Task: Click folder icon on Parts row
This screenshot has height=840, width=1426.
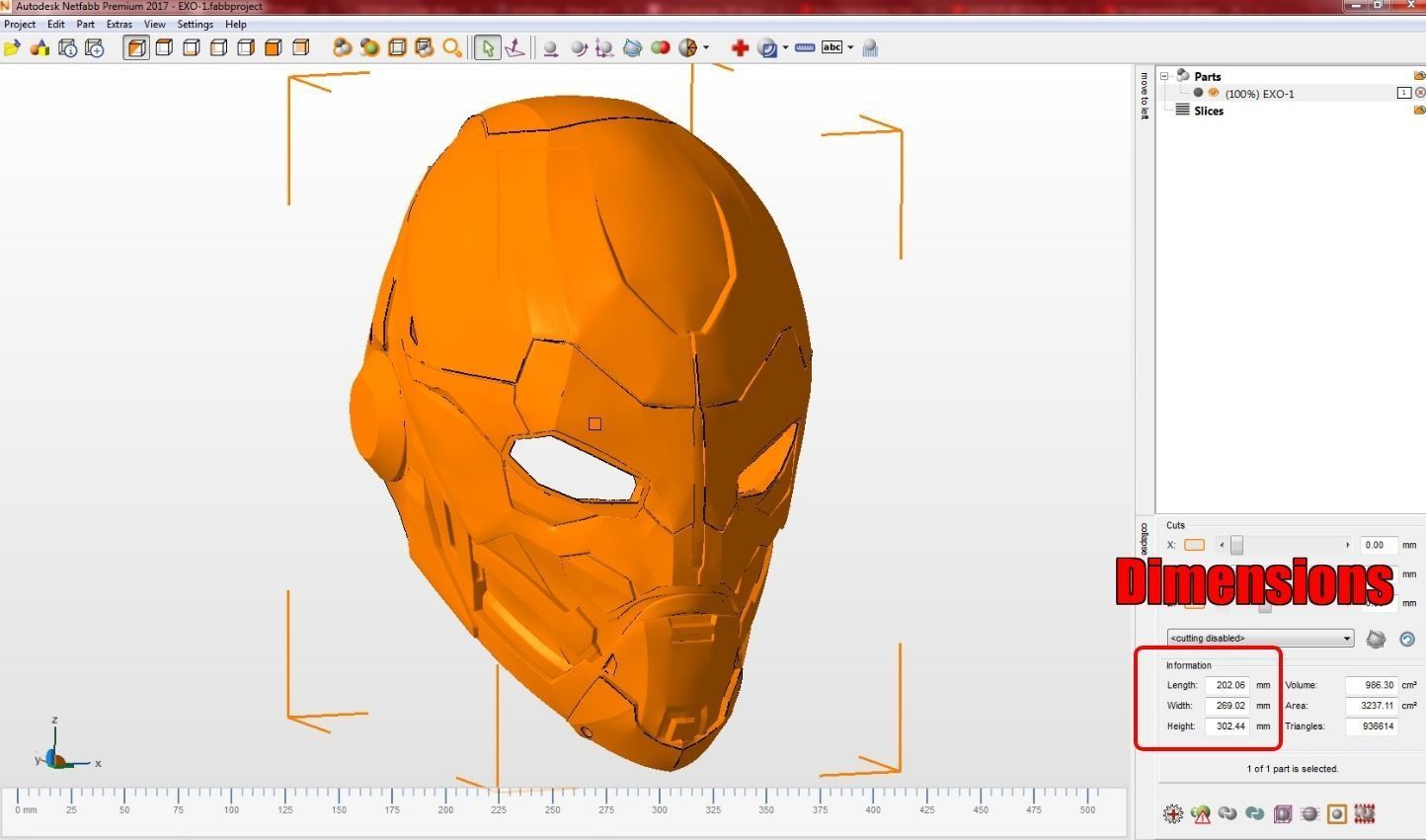Action: click(x=1419, y=76)
